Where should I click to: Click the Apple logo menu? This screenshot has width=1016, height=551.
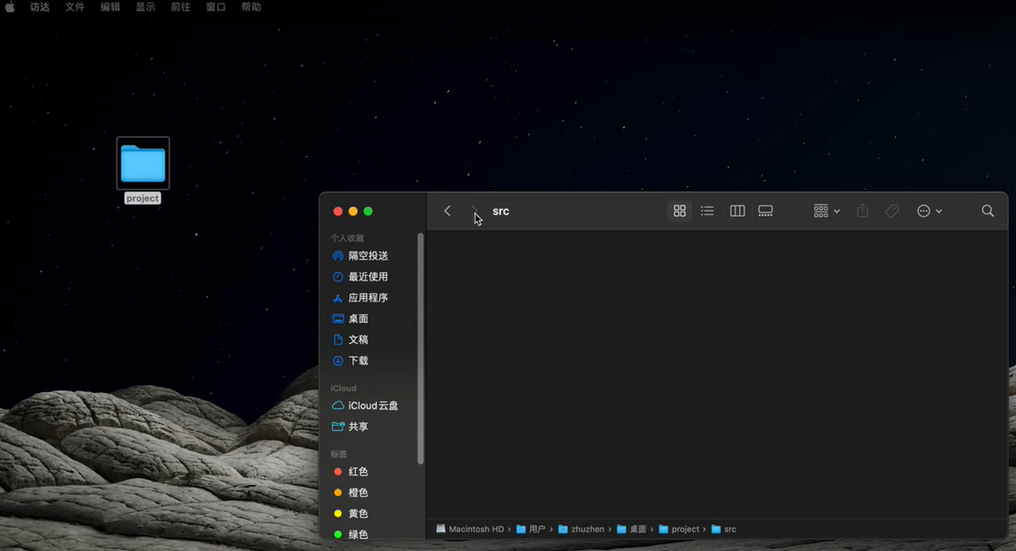tap(11, 7)
